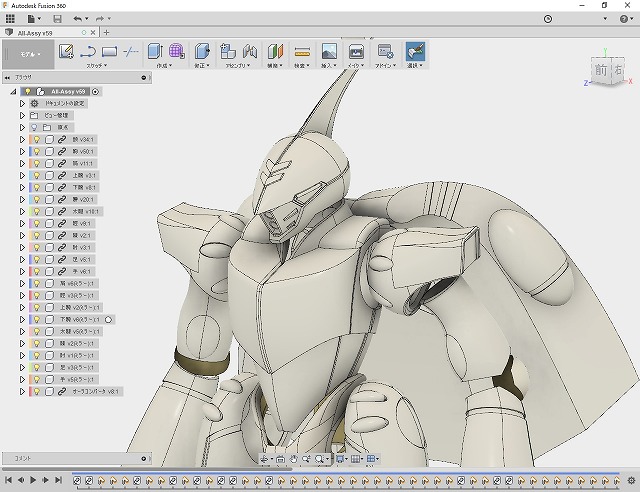
Task: Close the All-Assy v59 tab
Action: 93,33
